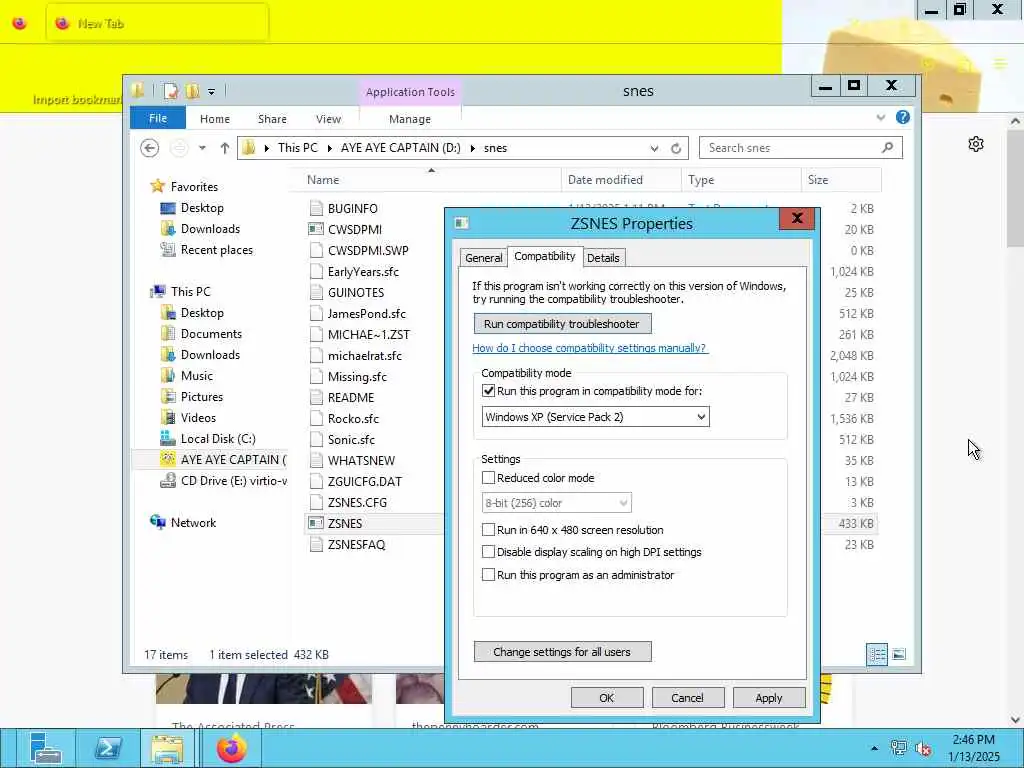This screenshot has height=768, width=1024.
Task: Click the CWSDPMI application icon
Action: (316, 229)
